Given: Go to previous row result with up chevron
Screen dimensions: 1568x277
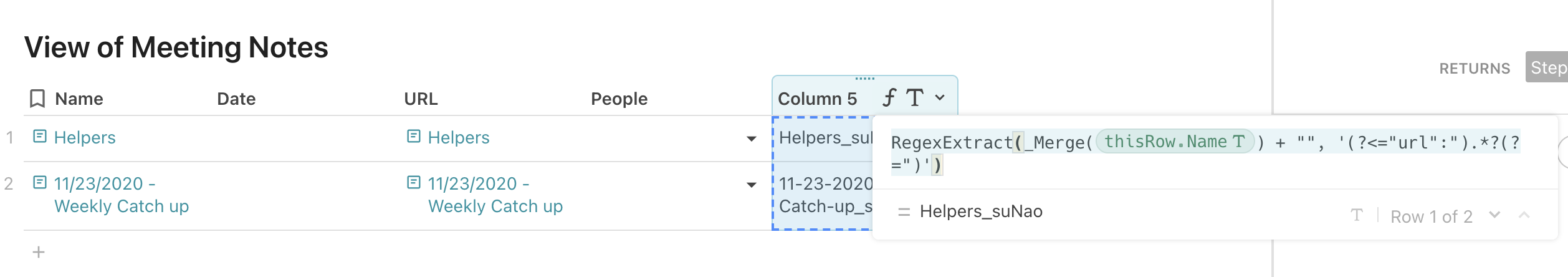Looking at the screenshot, I should [1524, 216].
